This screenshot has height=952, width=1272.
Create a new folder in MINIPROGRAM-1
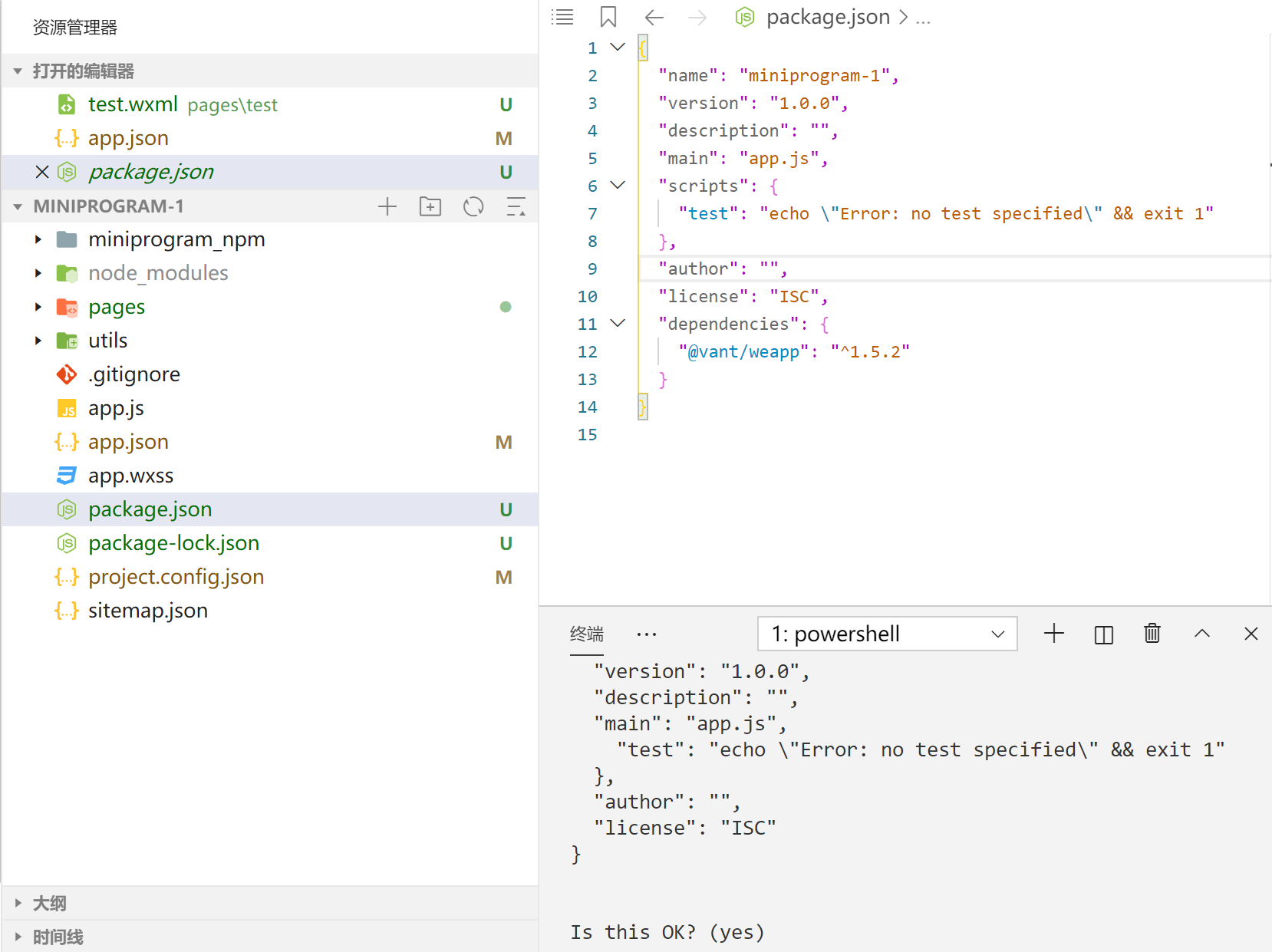pos(430,206)
